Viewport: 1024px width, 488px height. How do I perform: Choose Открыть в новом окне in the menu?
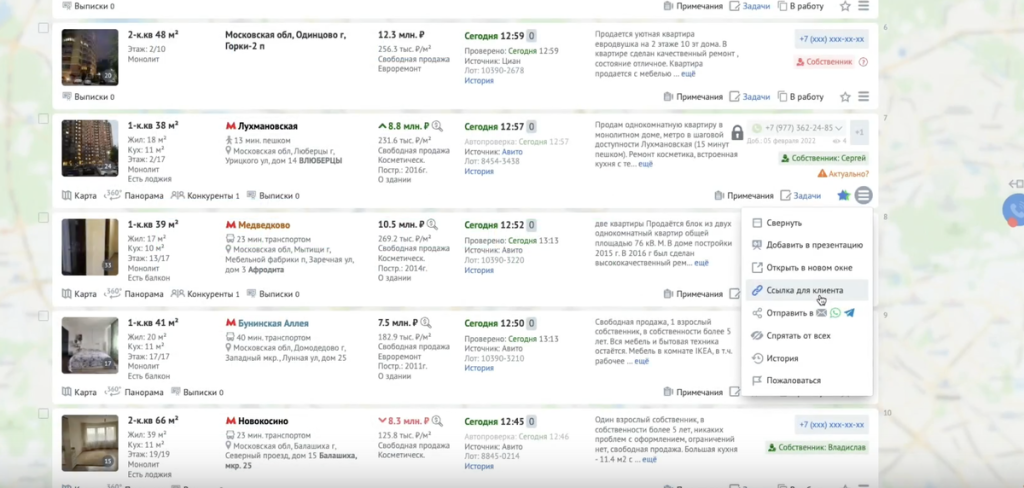pos(807,268)
